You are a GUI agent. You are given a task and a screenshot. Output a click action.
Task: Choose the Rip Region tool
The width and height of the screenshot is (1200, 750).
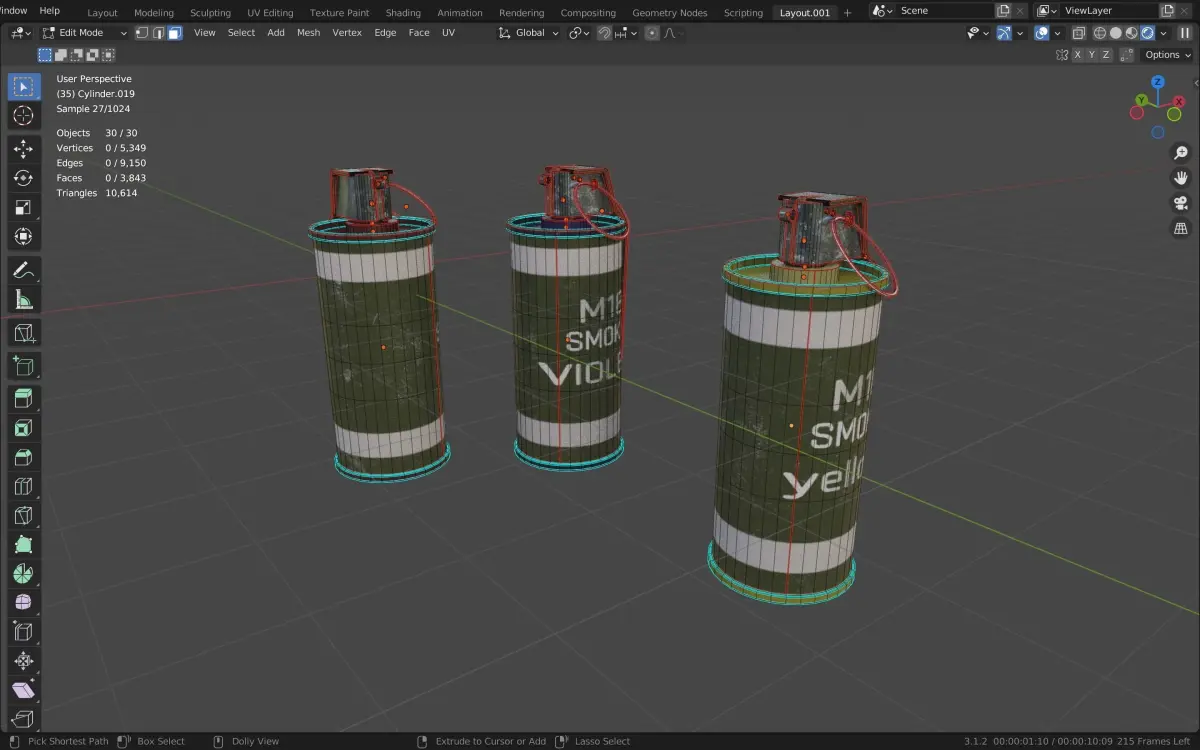coord(23,719)
